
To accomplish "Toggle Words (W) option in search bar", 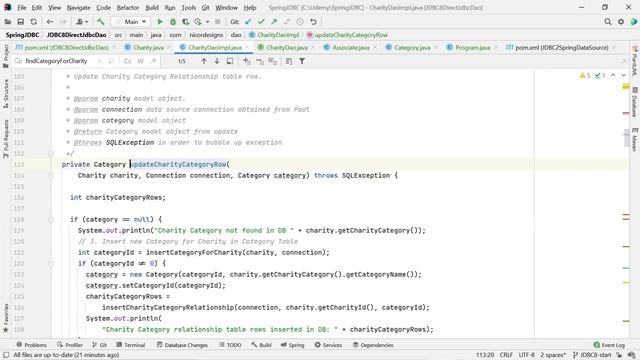I will point(141,61).
